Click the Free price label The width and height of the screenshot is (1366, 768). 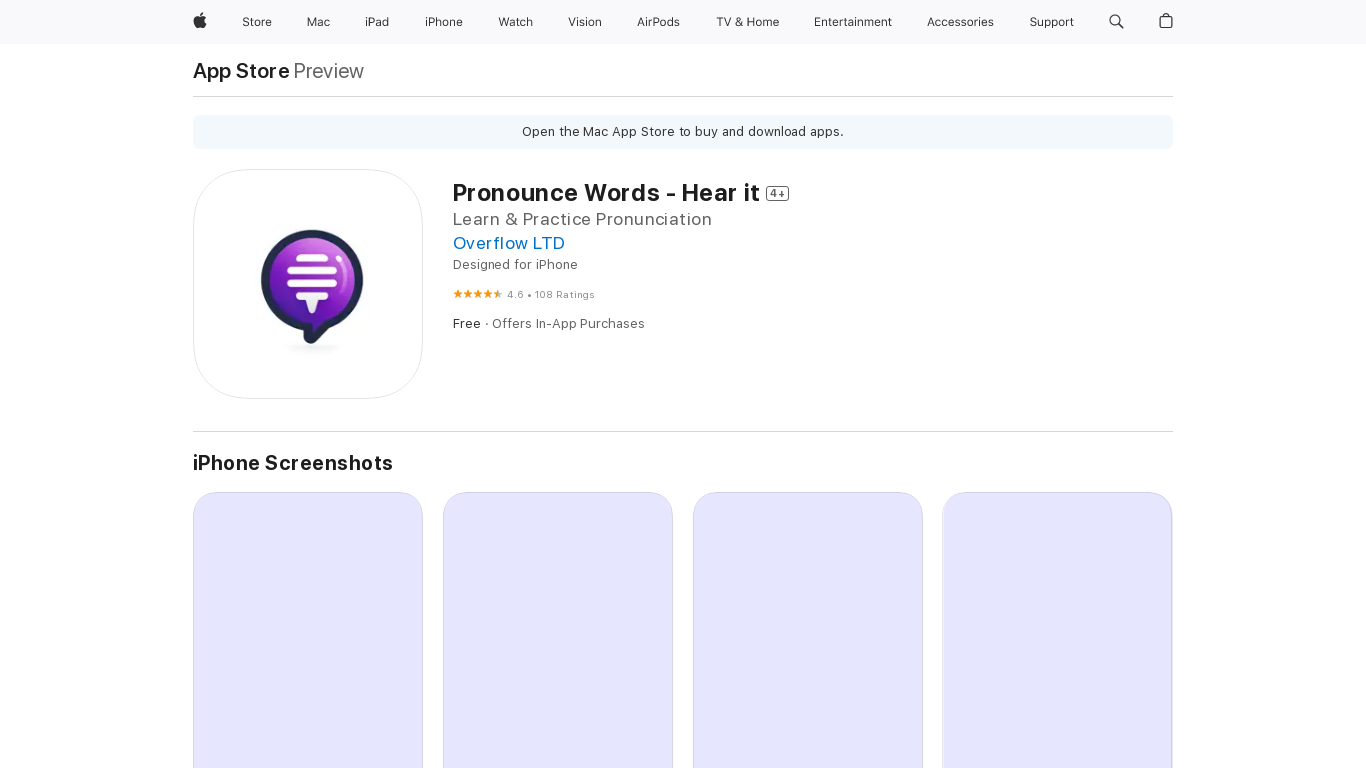point(467,324)
